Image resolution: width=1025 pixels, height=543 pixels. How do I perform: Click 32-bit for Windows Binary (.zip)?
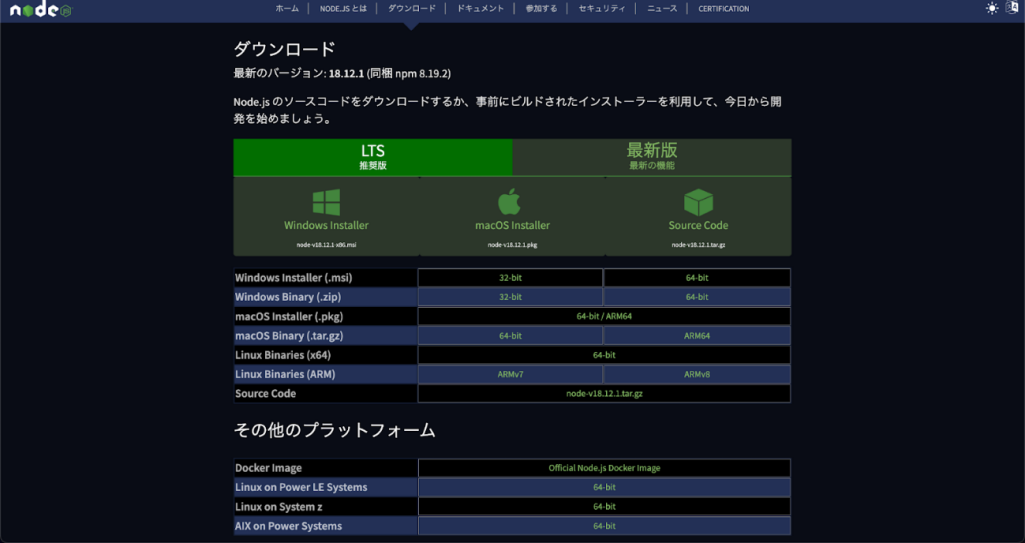pyautogui.click(x=511, y=297)
